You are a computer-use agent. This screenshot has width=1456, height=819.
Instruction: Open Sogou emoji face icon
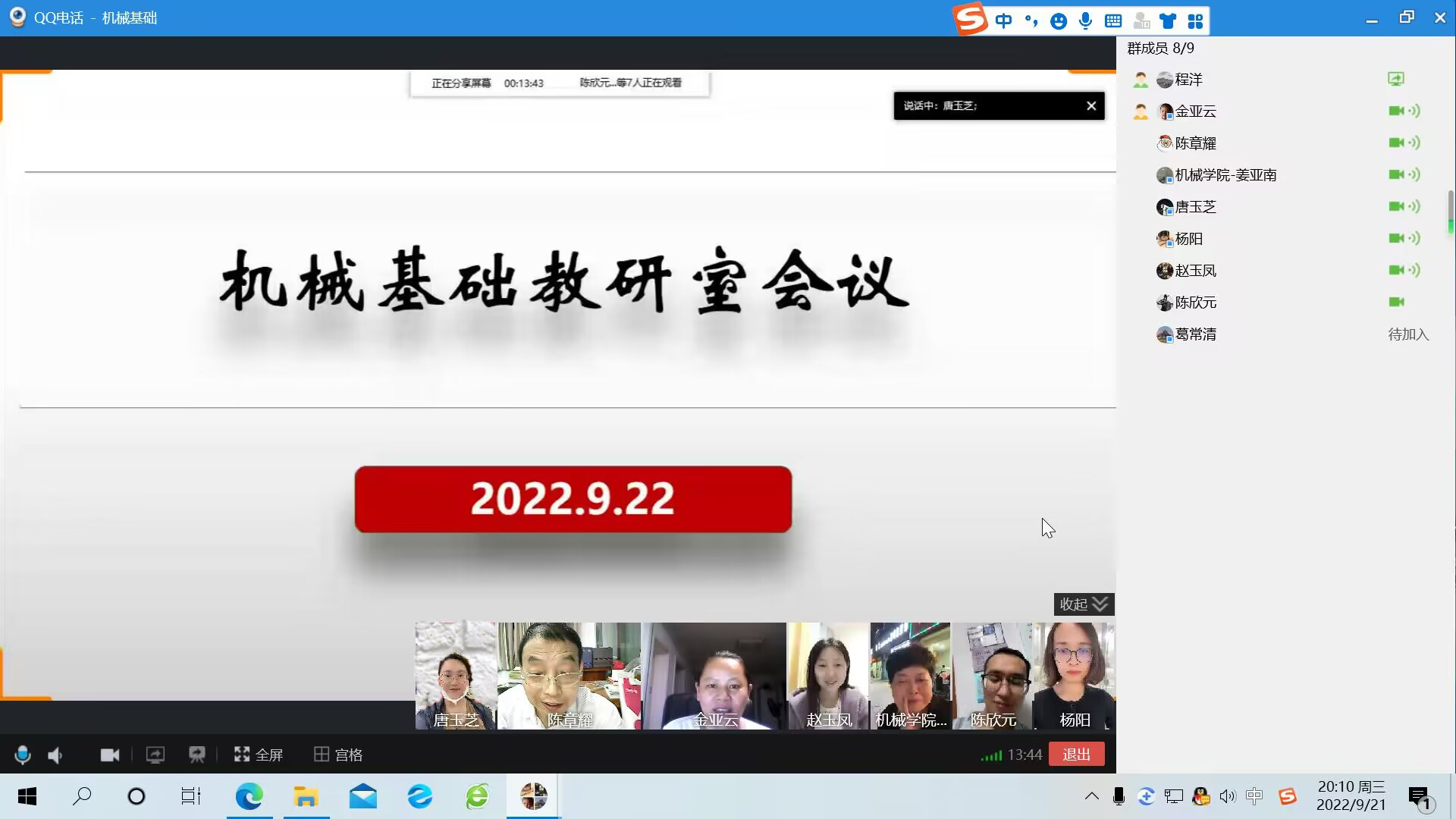1059,20
